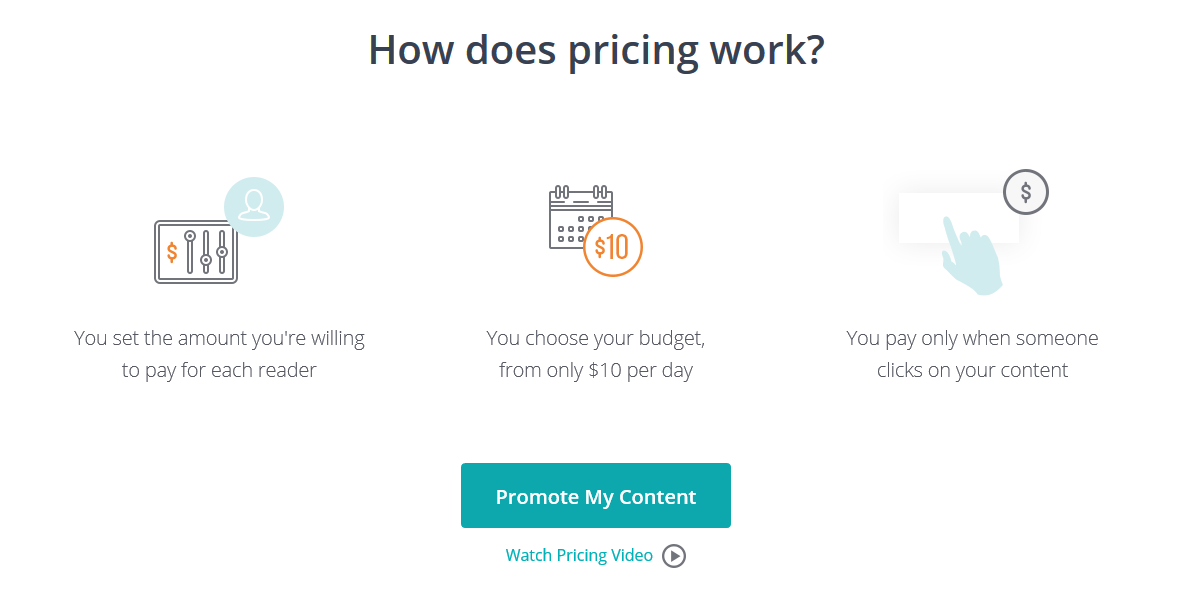Click the 'You pay only when someone' text
The image size is (1194, 595).
(972, 338)
